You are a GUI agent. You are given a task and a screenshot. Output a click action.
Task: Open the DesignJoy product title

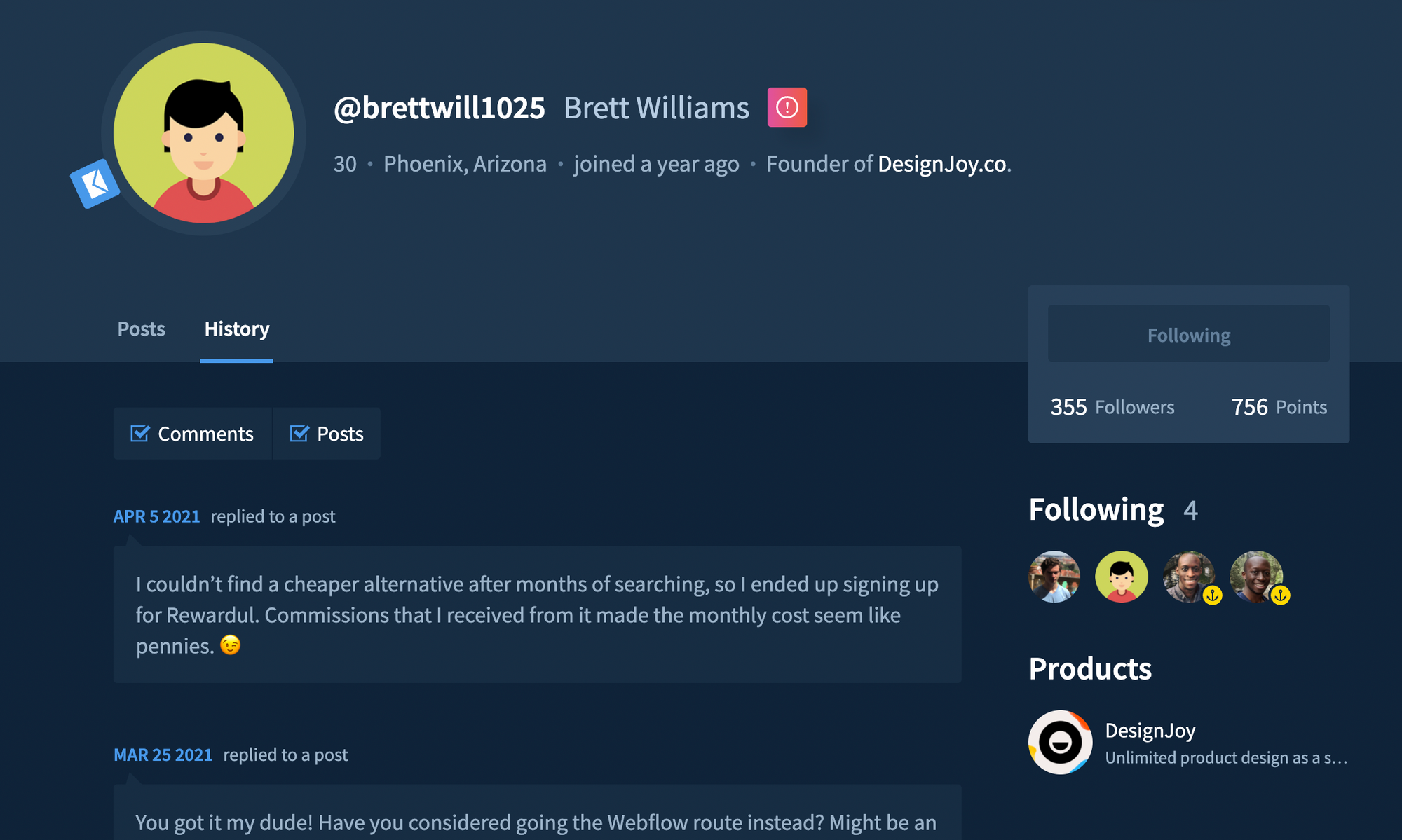1150,730
